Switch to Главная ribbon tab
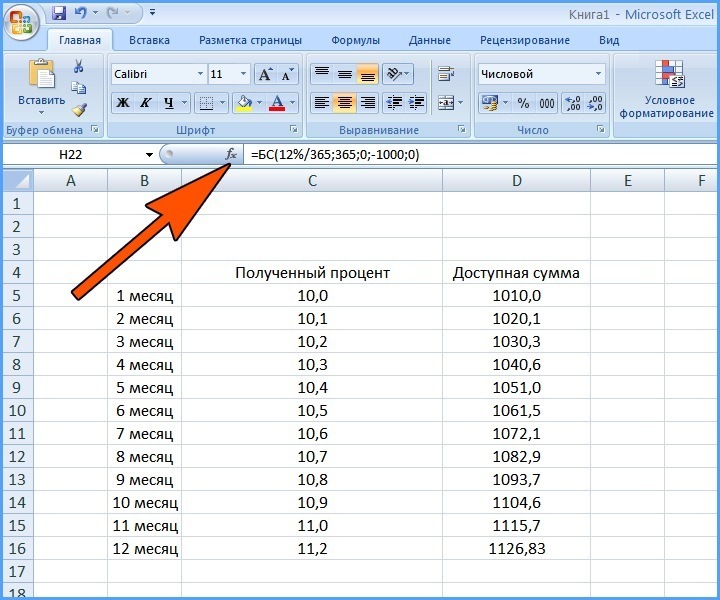This screenshot has height=600, width=720. click(80, 40)
